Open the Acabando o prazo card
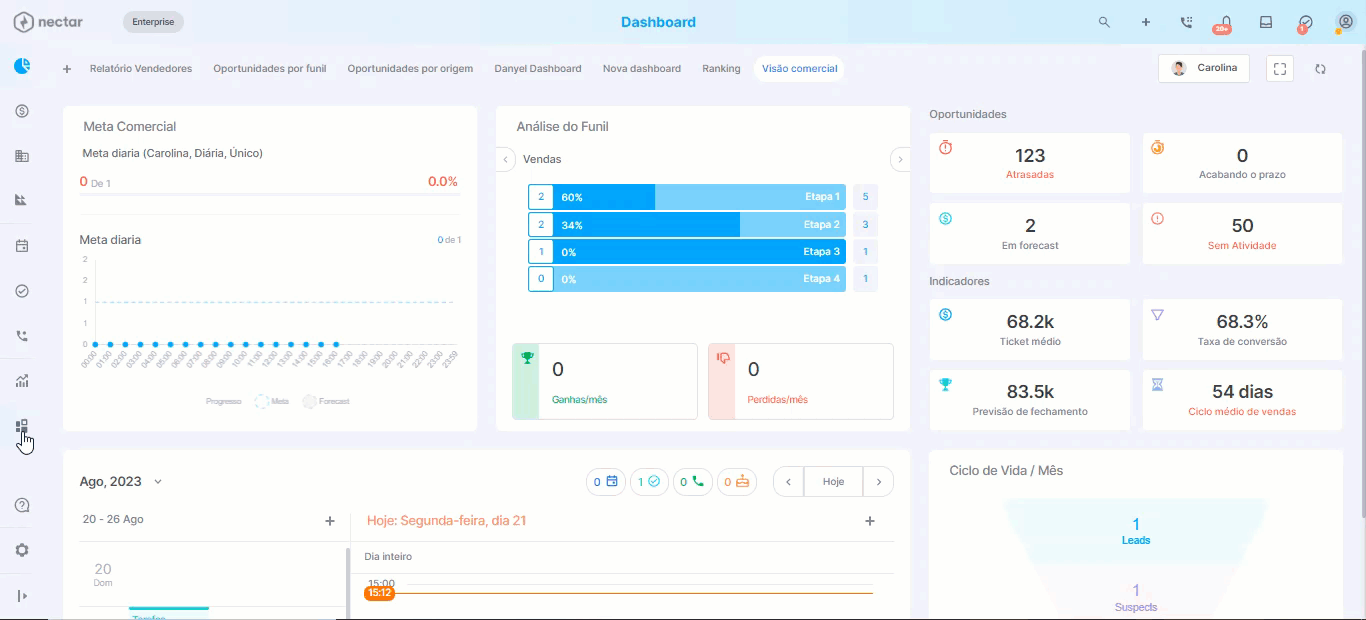Screen dimensions: 1366x620 pyautogui.click(x=1242, y=163)
